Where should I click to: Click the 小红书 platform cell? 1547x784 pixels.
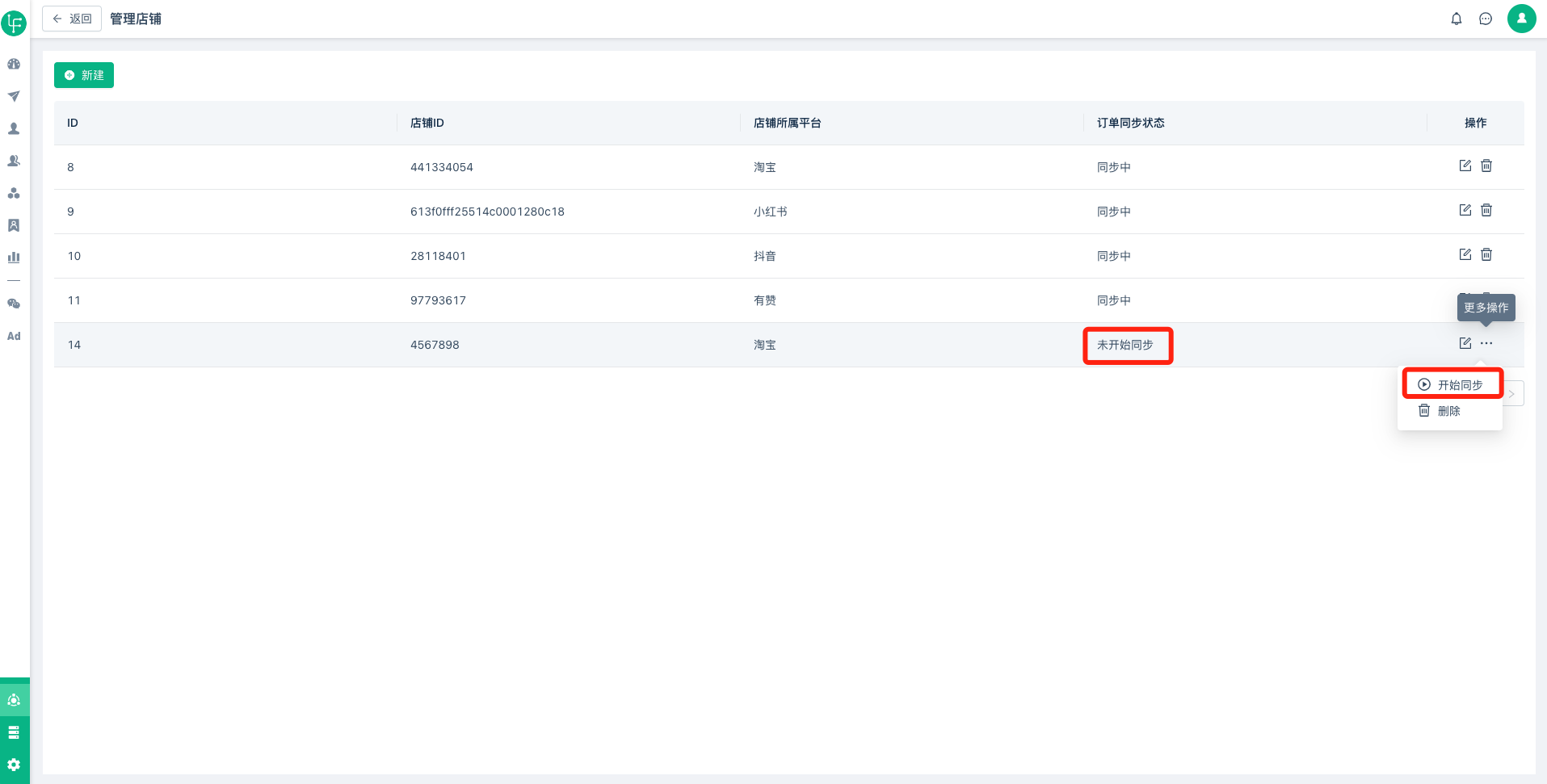(771, 212)
